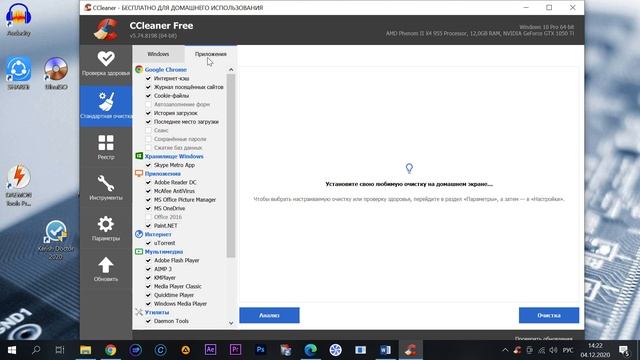Open File Explorer from taskbar
Image resolution: width=640 pixels, height=360 pixels.
tap(85, 350)
